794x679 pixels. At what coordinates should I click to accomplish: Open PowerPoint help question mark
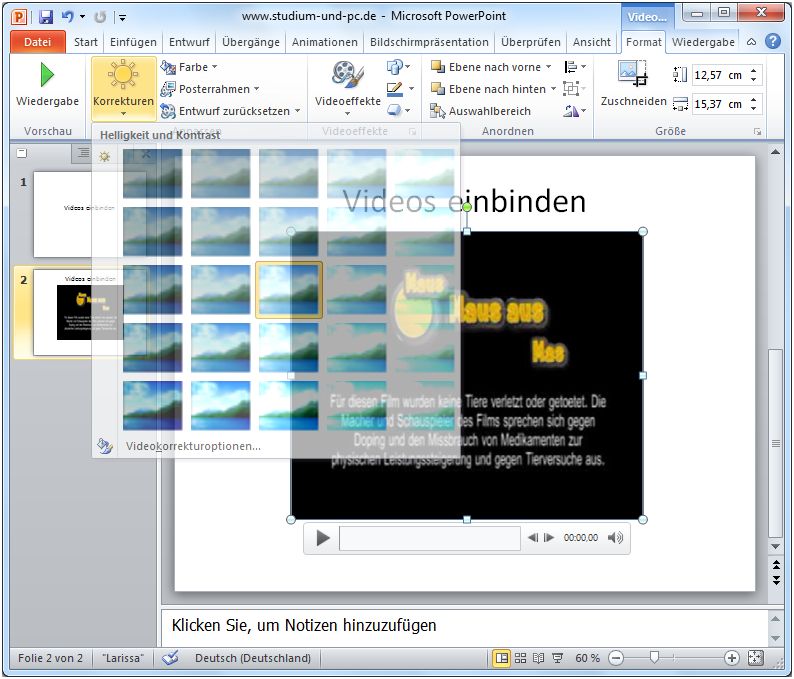click(773, 42)
